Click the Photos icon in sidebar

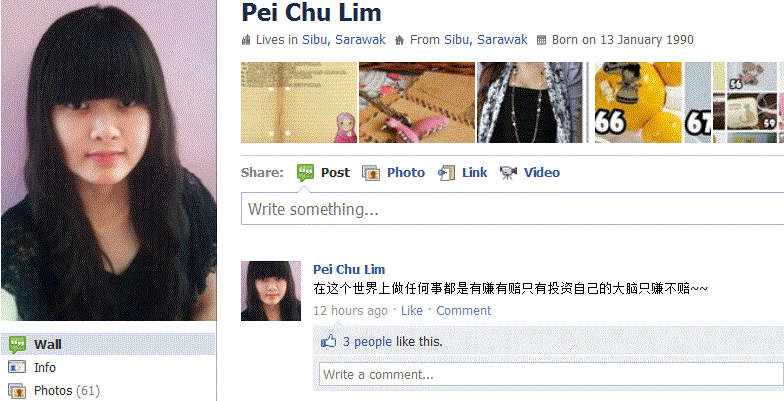[17, 390]
